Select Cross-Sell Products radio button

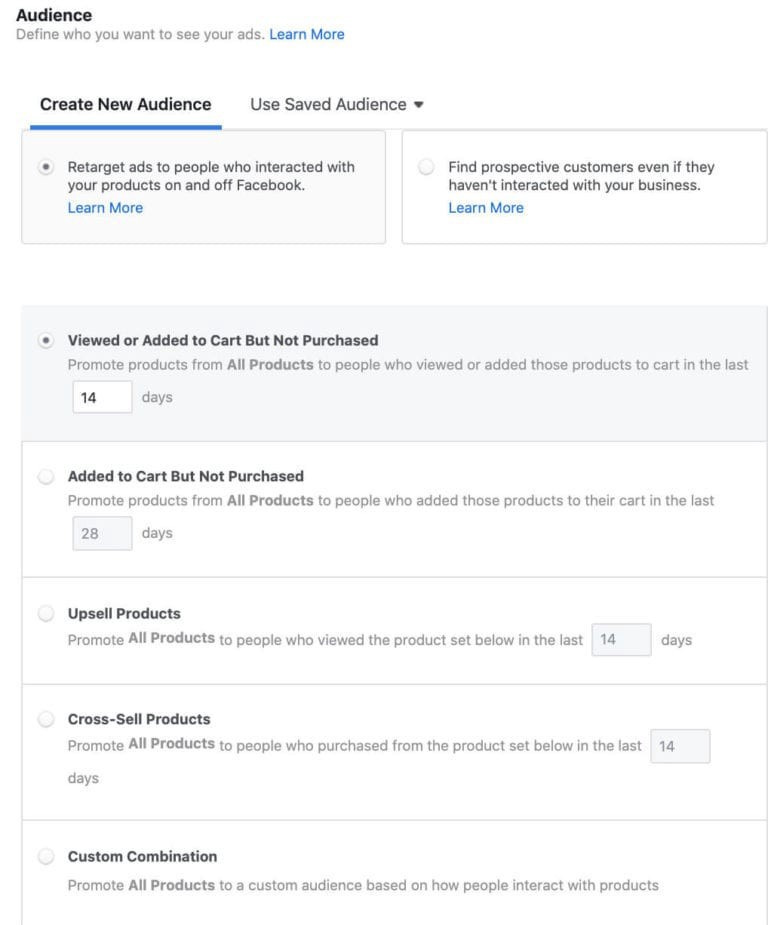[46, 719]
